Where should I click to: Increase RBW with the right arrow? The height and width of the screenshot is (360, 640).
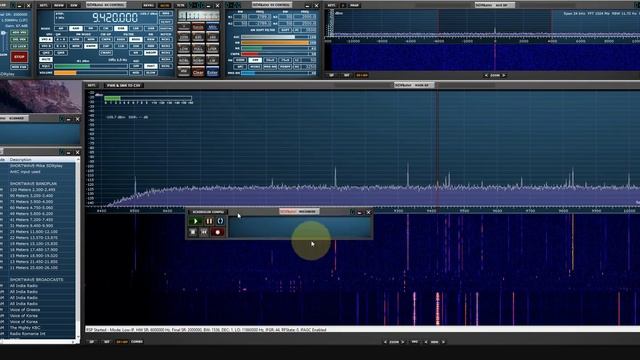(443, 342)
